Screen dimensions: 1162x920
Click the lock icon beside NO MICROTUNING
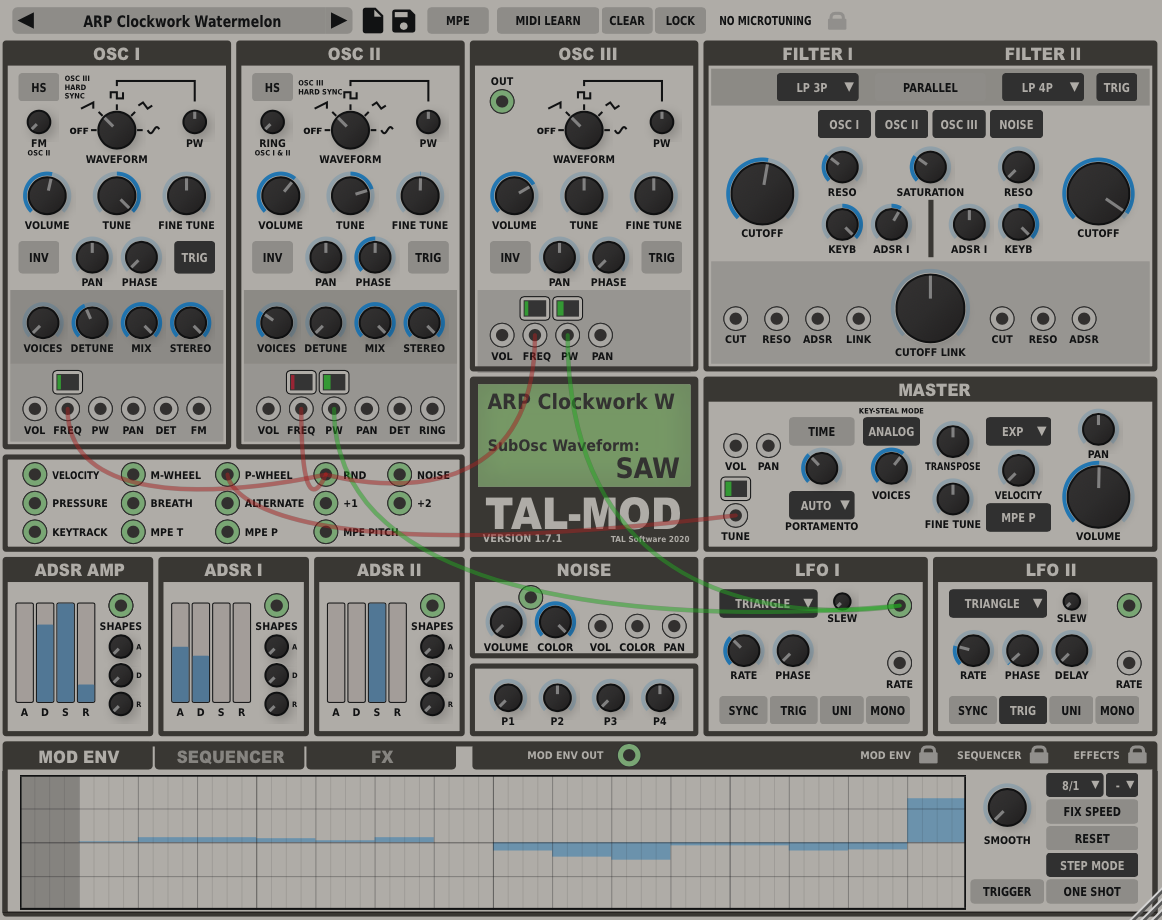pyautogui.click(x=836, y=20)
